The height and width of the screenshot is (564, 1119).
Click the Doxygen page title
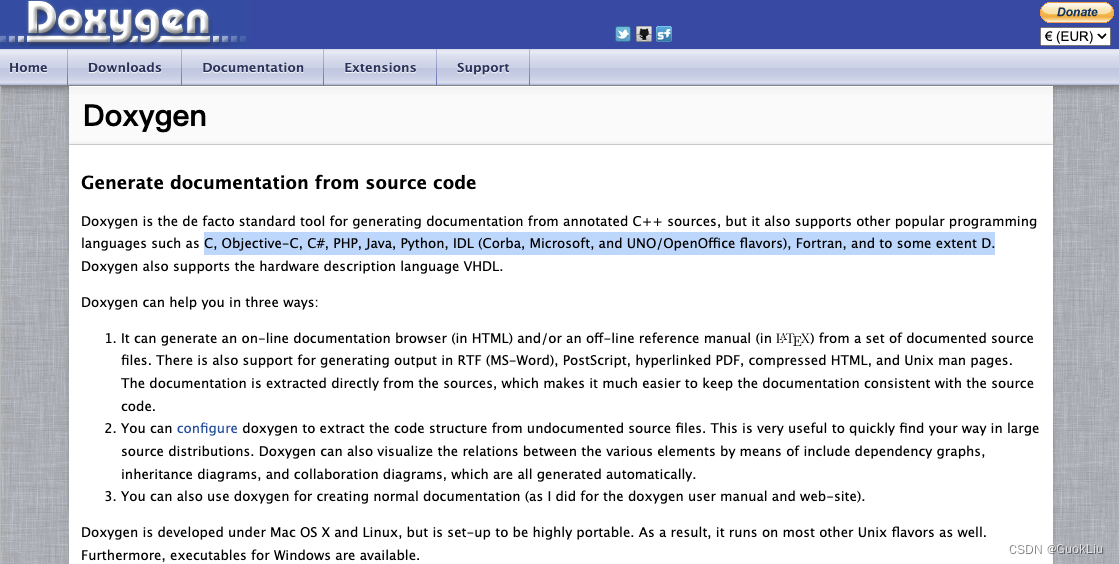tap(145, 116)
